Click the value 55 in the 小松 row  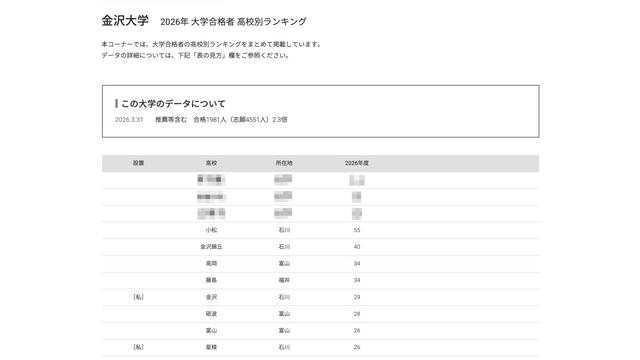click(x=357, y=230)
